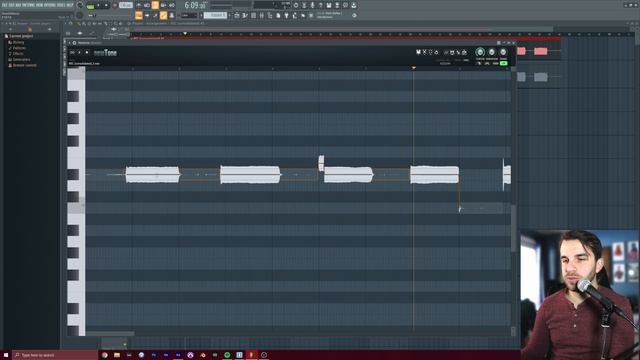Image resolution: width=640 pixels, height=360 pixels.
Task: Click the NewTone stop button
Action: [x=87, y=52]
